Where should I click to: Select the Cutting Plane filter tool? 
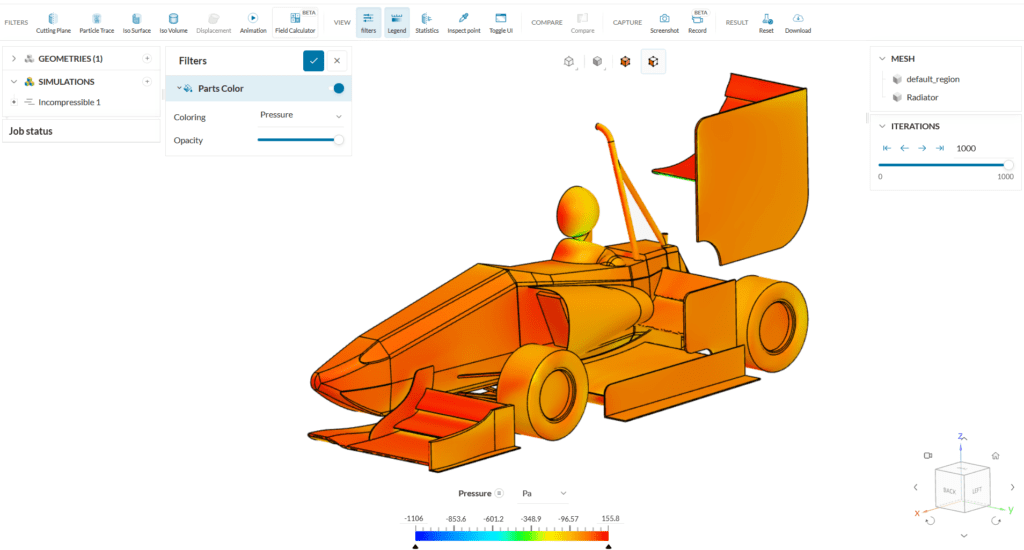pos(53,22)
